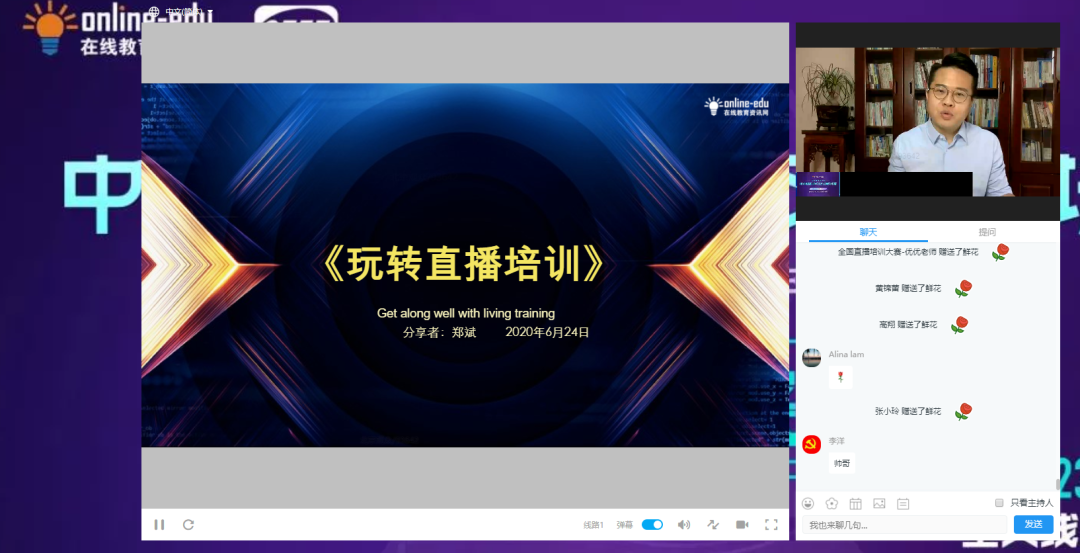Click the camera video icon
Viewport: 1080px width, 553px height.
click(742, 524)
